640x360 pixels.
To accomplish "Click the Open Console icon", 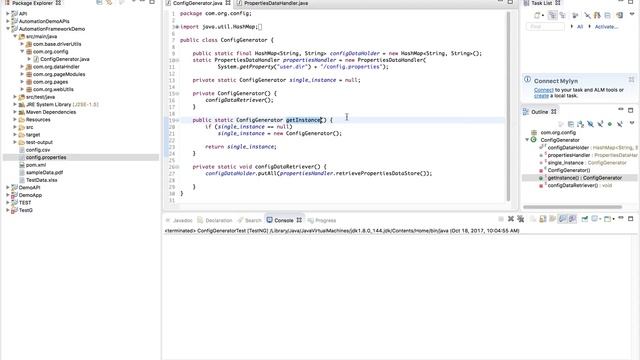I will [x=607, y=219].
